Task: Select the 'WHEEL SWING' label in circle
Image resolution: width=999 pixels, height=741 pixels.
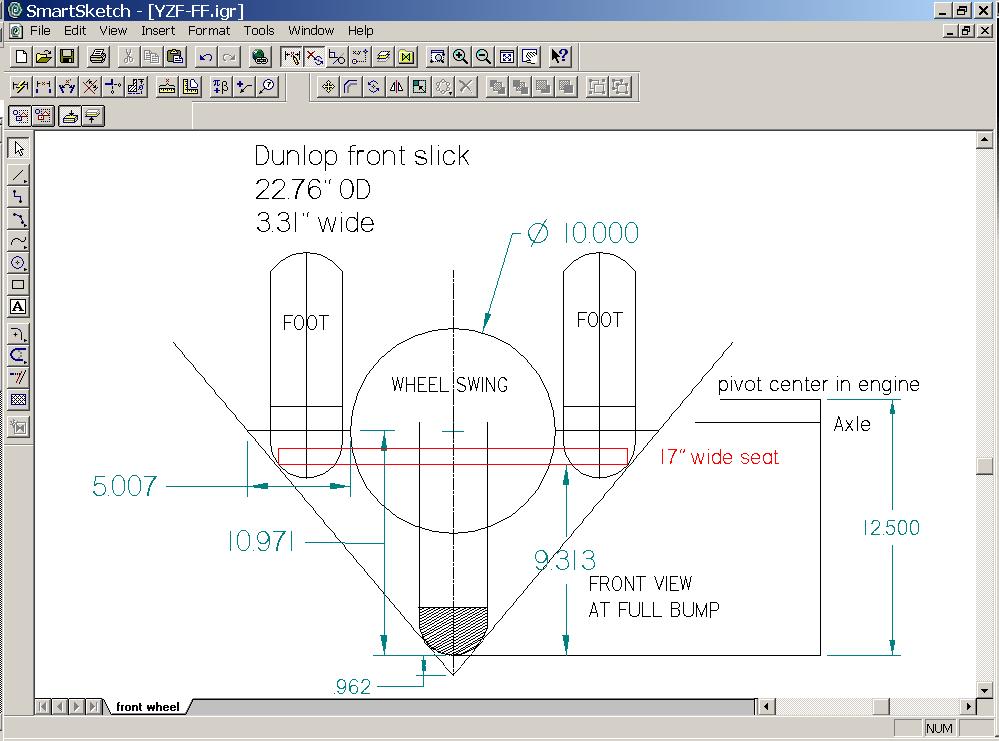Action: click(450, 385)
